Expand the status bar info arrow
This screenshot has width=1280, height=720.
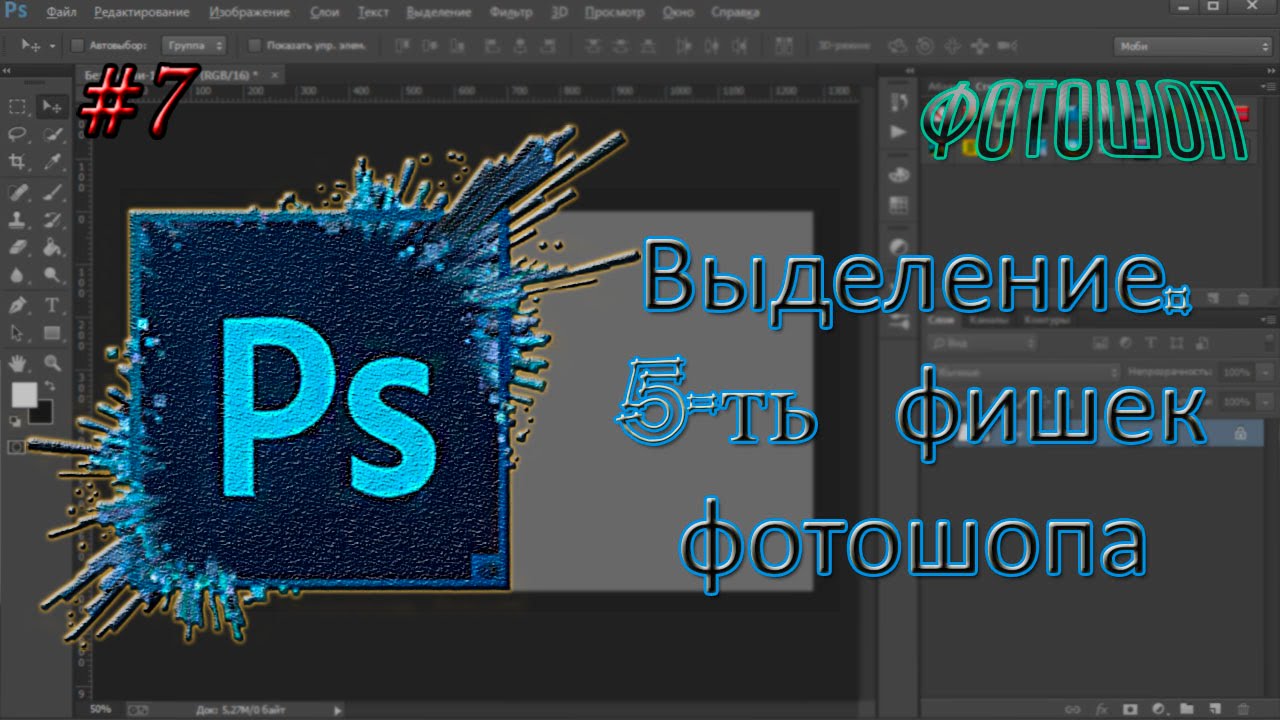click(337, 710)
